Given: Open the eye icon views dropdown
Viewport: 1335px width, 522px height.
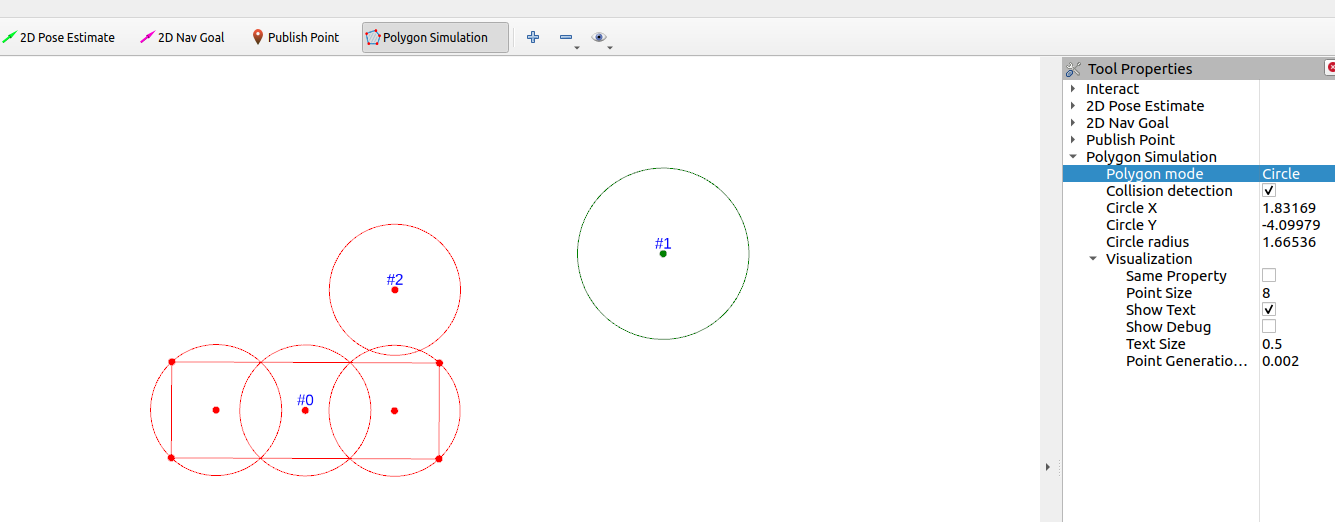Looking at the screenshot, I should click(x=599, y=37).
